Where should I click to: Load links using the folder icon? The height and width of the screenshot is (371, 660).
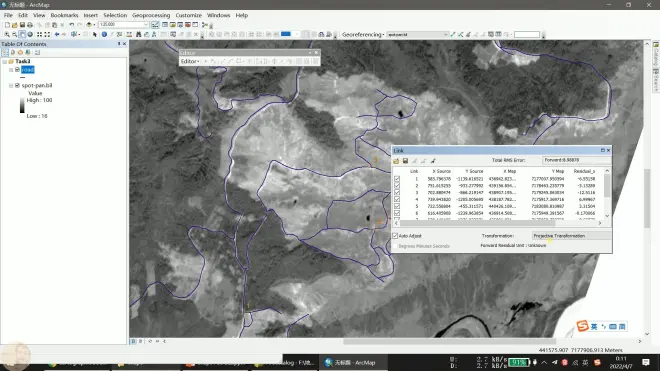click(x=396, y=161)
